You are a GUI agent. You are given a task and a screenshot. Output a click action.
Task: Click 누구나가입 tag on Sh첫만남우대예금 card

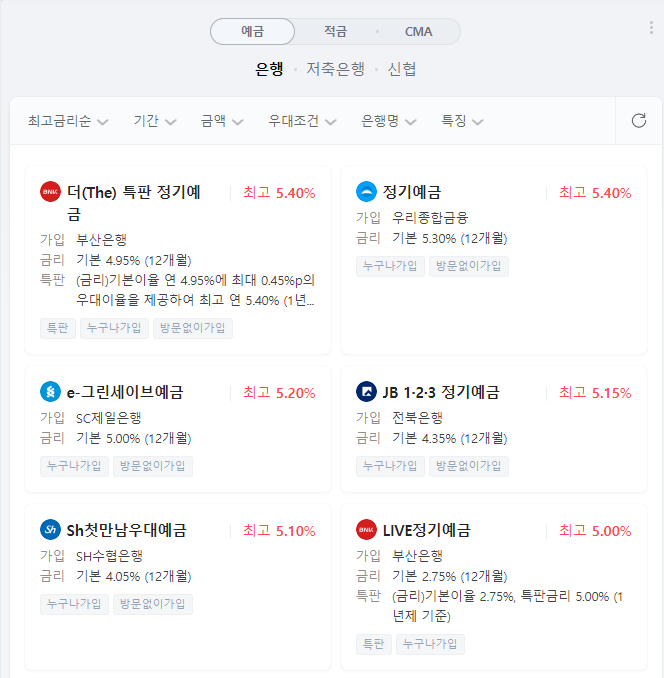[x=74, y=604]
